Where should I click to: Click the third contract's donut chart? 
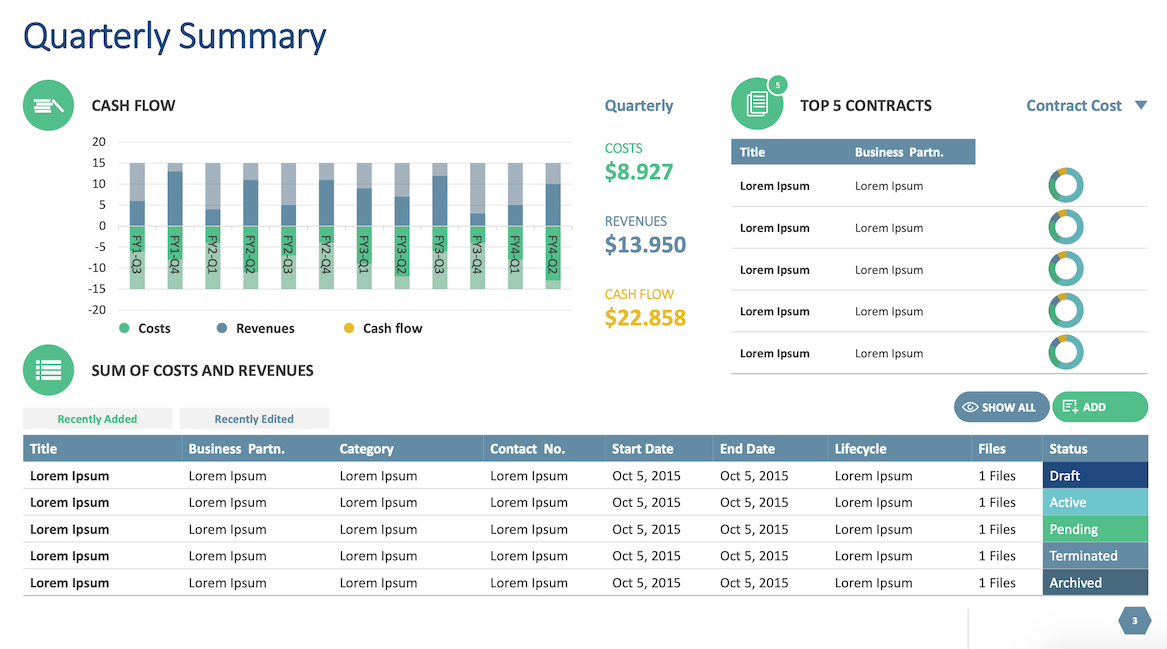click(1065, 270)
